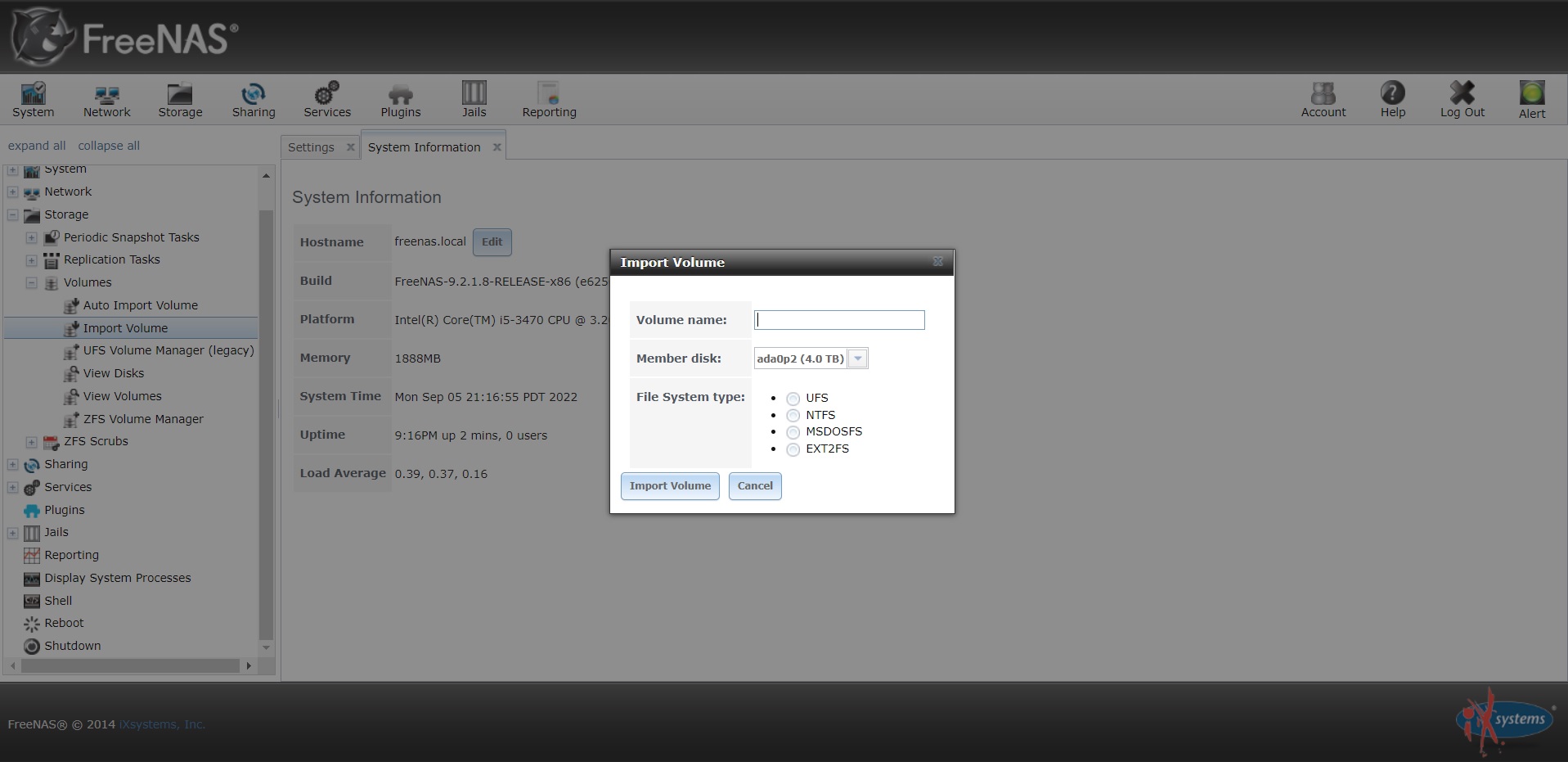Click Cancel in Import Volume dialog
The height and width of the screenshot is (762, 1568).
click(755, 486)
